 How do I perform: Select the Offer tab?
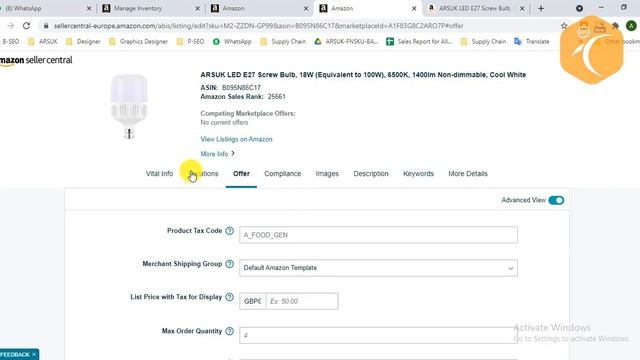241,174
